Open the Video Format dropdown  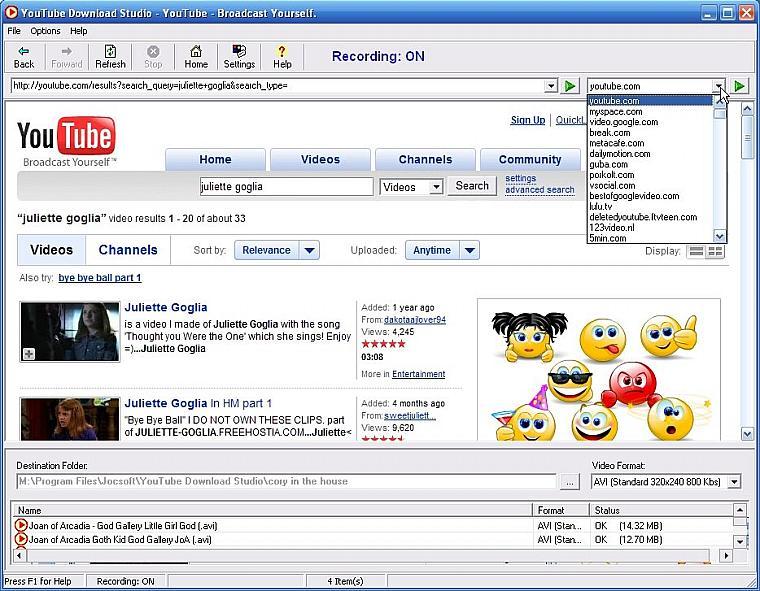(734, 482)
